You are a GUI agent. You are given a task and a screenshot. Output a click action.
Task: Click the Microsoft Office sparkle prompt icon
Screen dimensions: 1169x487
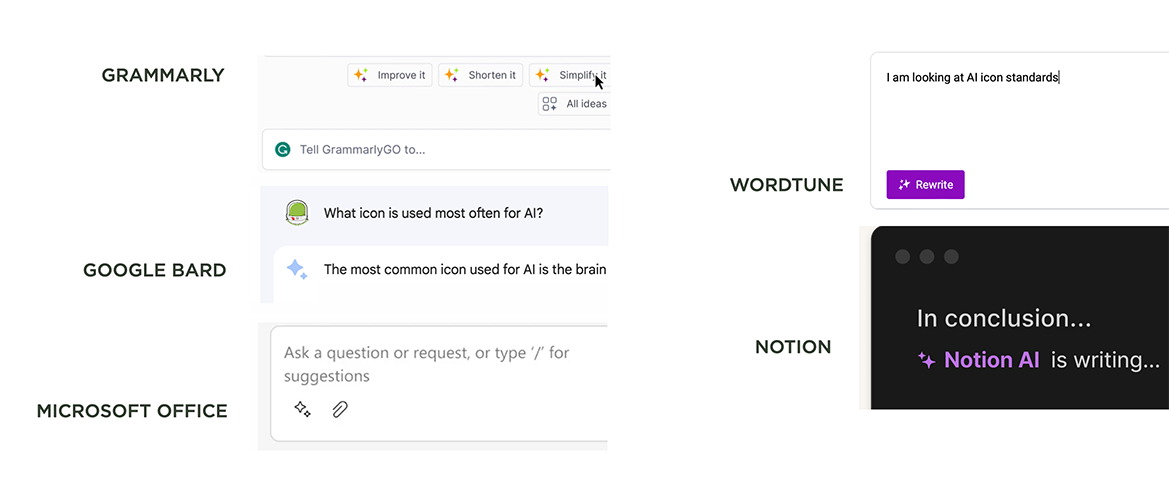[302, 409]
